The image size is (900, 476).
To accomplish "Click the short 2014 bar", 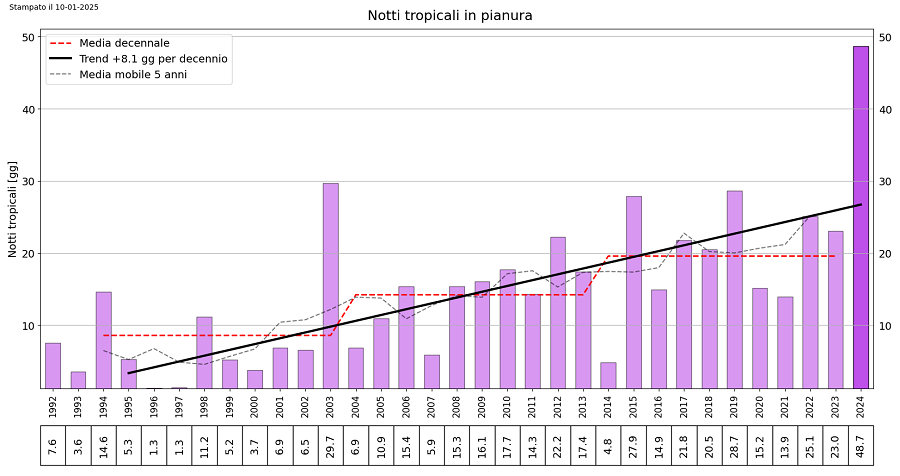I will pos(608,375).
